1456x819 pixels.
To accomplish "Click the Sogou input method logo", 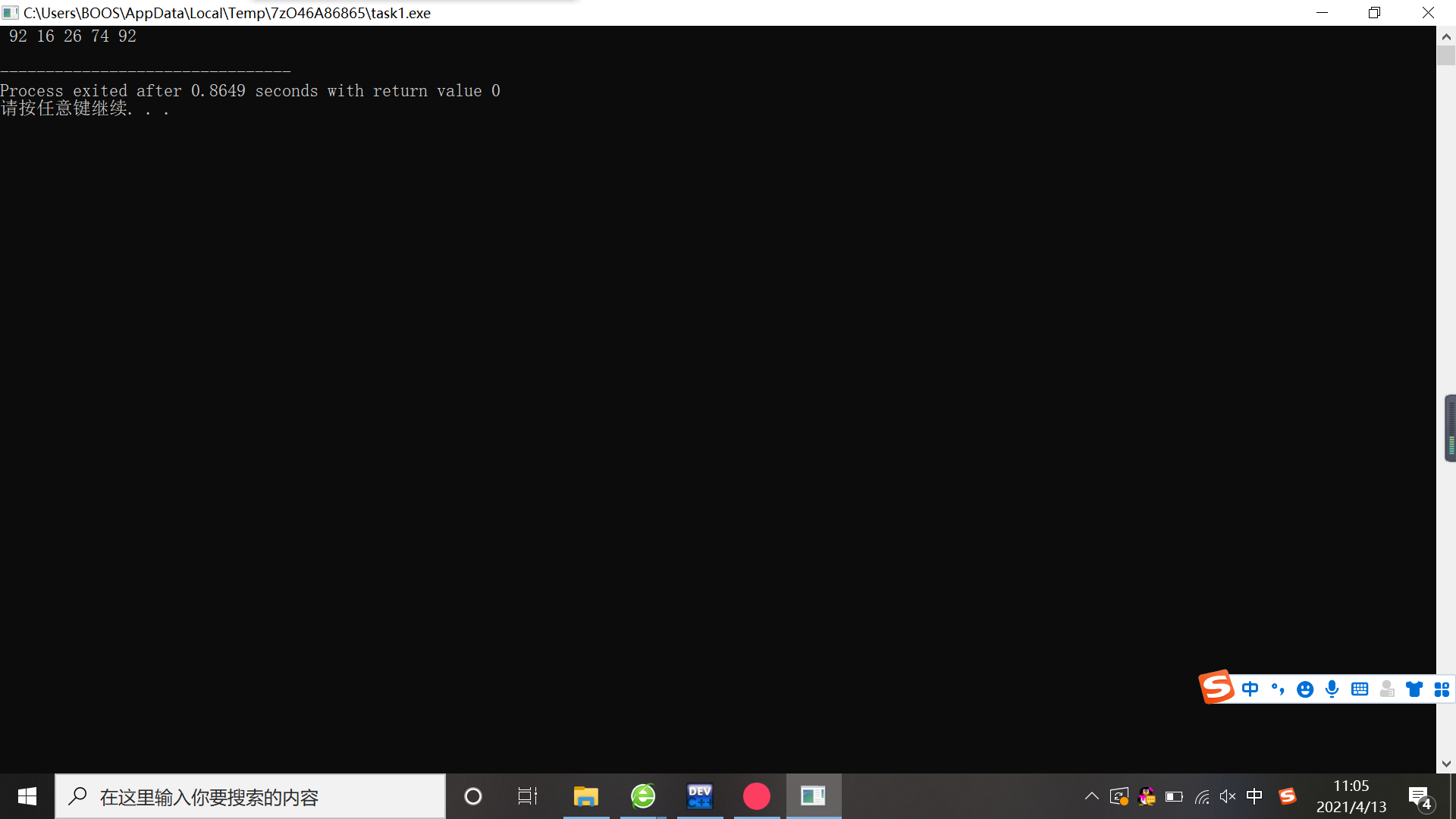I will click(x=1216, y=687).
